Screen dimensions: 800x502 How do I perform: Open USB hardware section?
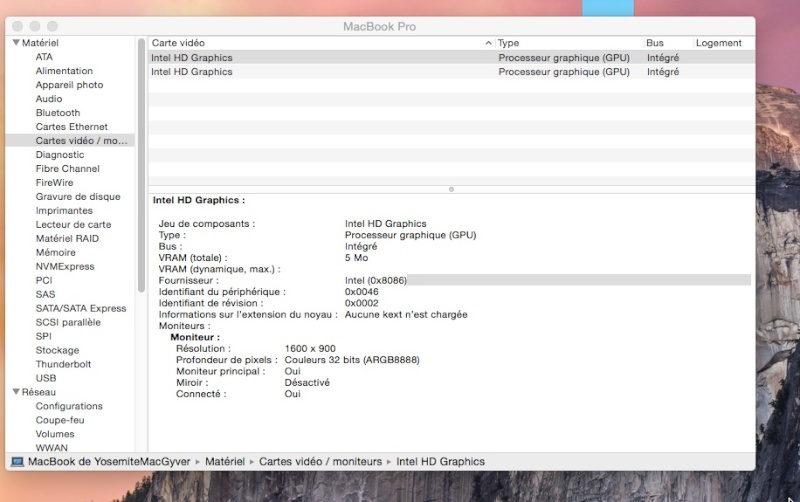(46, 378)
